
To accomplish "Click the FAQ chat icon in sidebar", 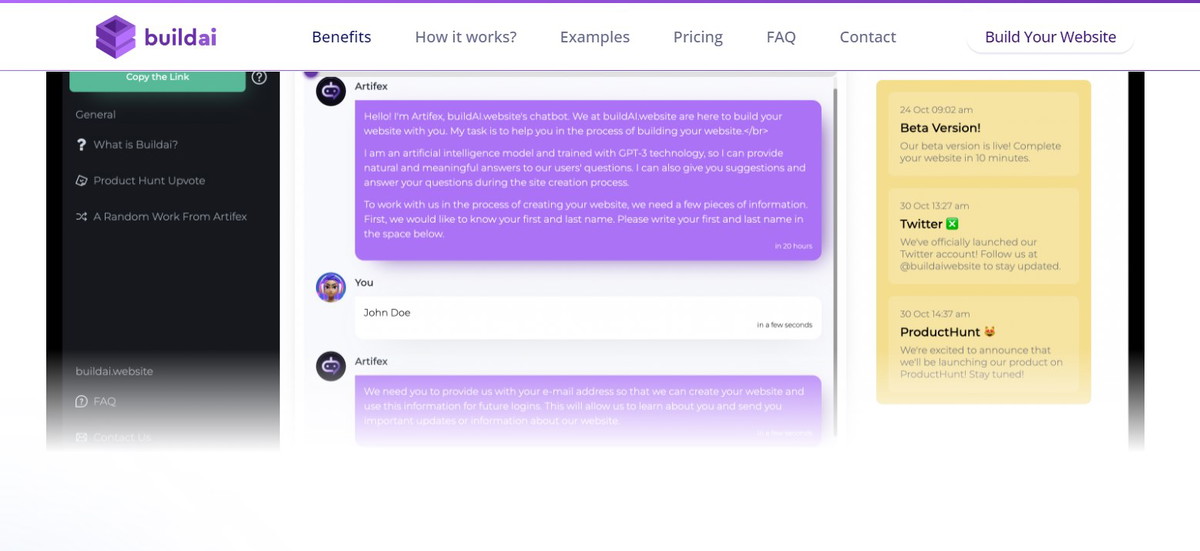I will pos(82,401).
